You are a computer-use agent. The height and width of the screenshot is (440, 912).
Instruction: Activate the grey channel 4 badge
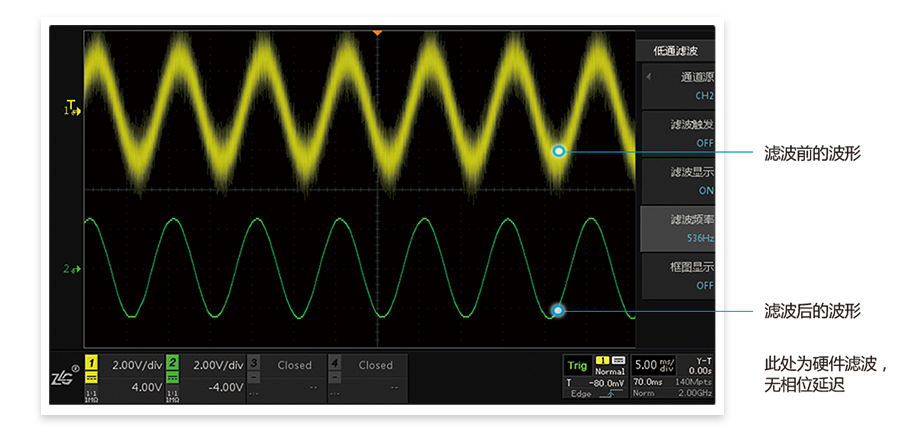pyautogui.click(x=334, y=364)
